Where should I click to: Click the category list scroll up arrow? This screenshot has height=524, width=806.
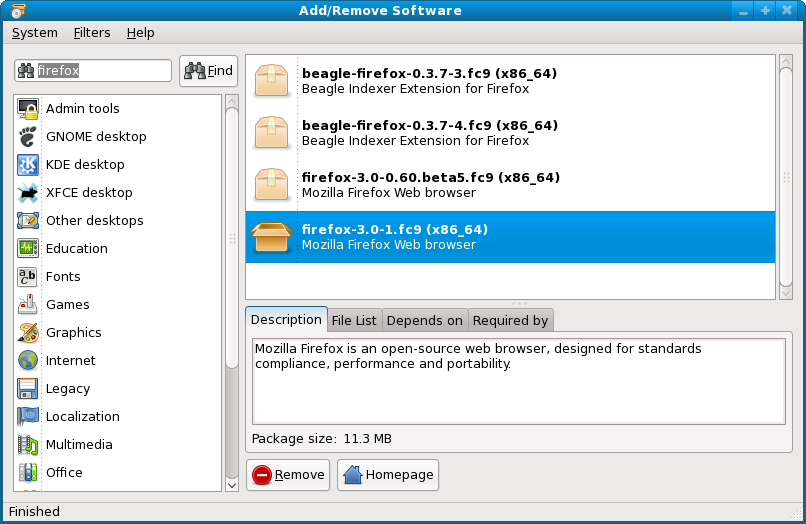[232, 101]
